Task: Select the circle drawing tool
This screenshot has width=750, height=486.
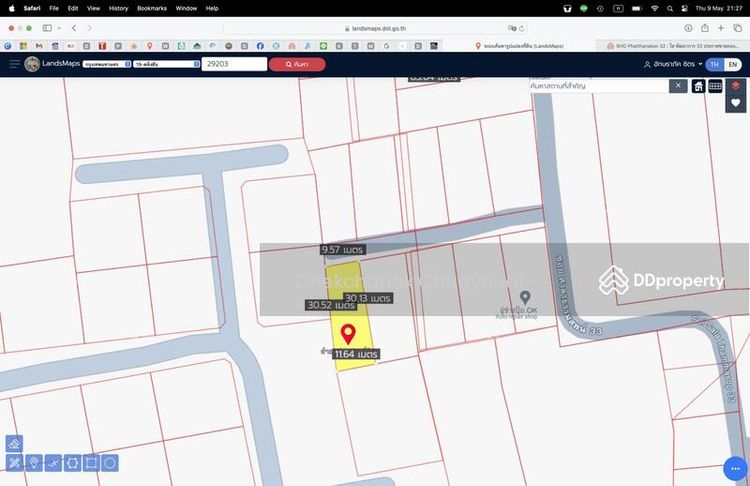Action: tap(110, 463)
